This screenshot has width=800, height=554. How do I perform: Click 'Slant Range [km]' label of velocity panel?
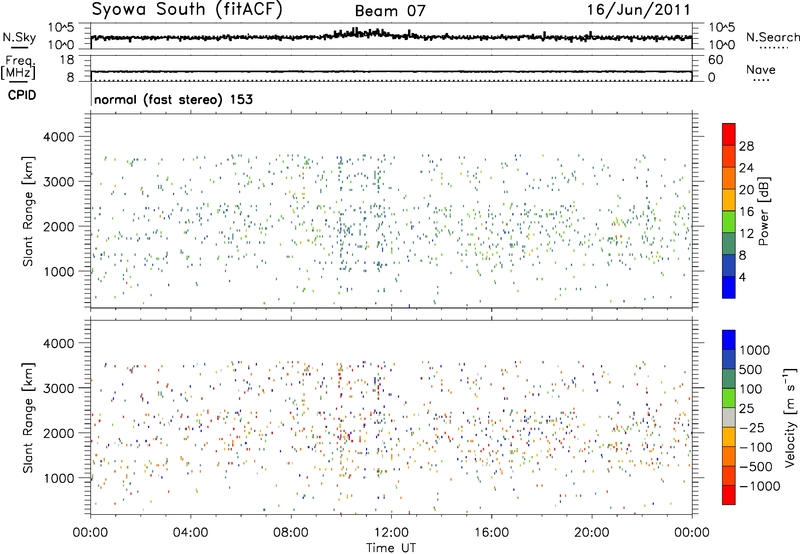[28, 417]
